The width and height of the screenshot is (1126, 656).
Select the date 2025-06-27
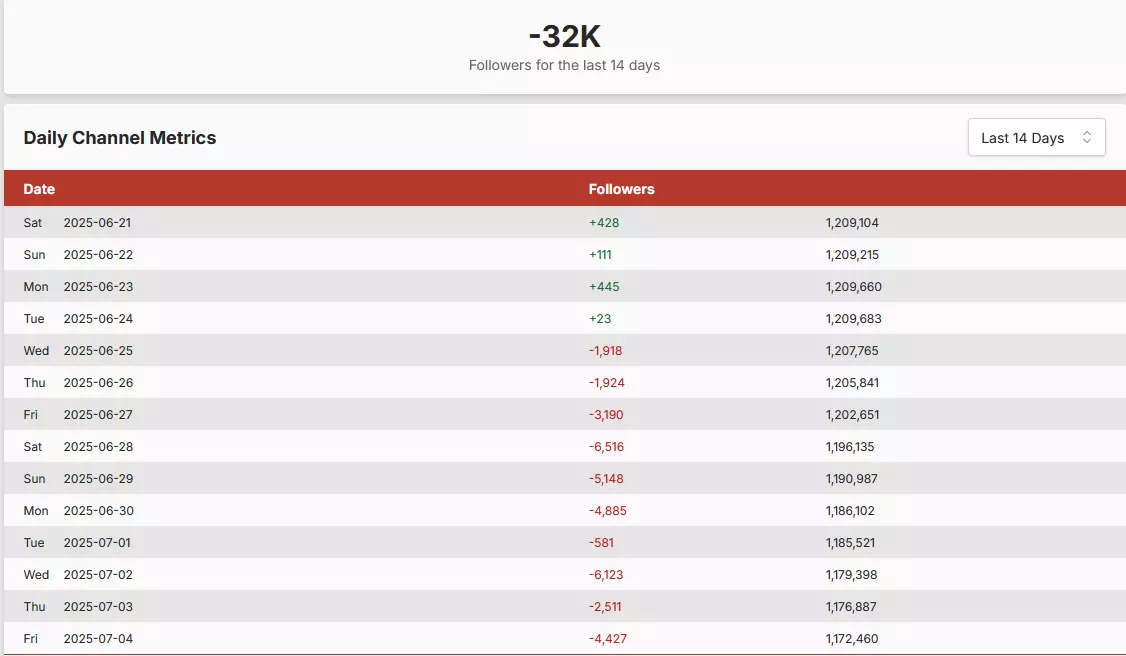tap(98, 415)
